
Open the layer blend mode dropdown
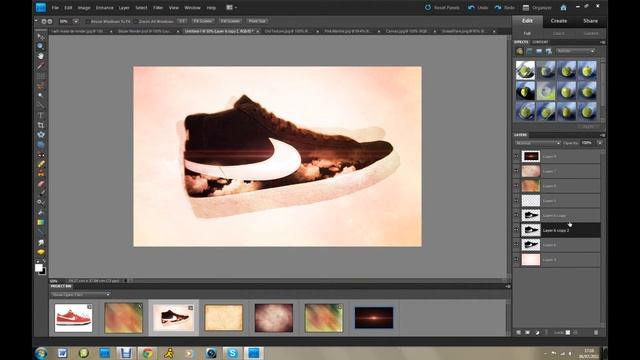click(x=538, y=143)
